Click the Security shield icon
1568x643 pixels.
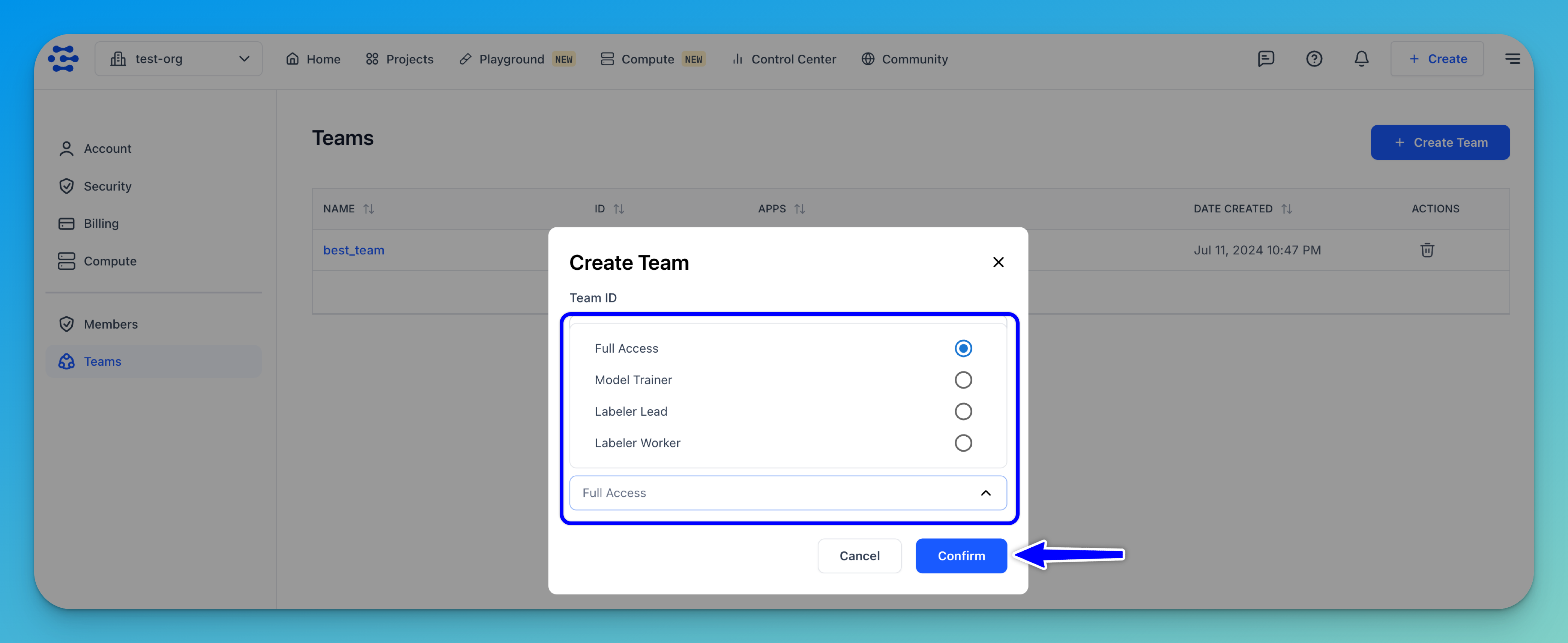click(66, 186)
